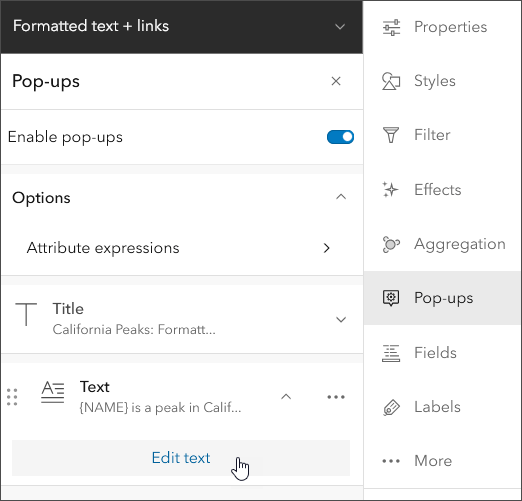522x501 pixels.
Task: Select the Labels tag icon
Action: [391, 407]
